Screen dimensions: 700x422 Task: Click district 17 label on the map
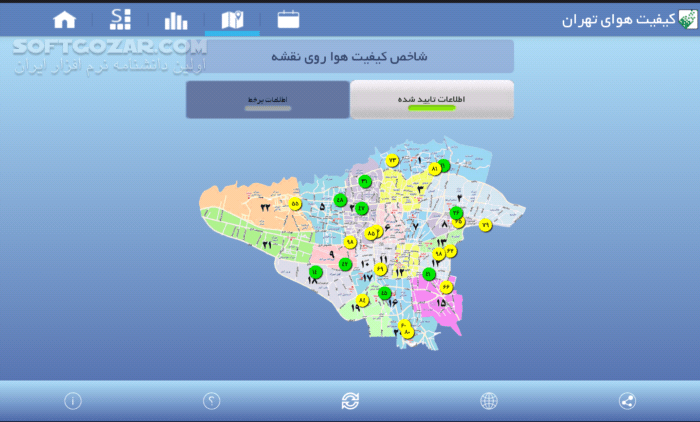pos(367,278)
